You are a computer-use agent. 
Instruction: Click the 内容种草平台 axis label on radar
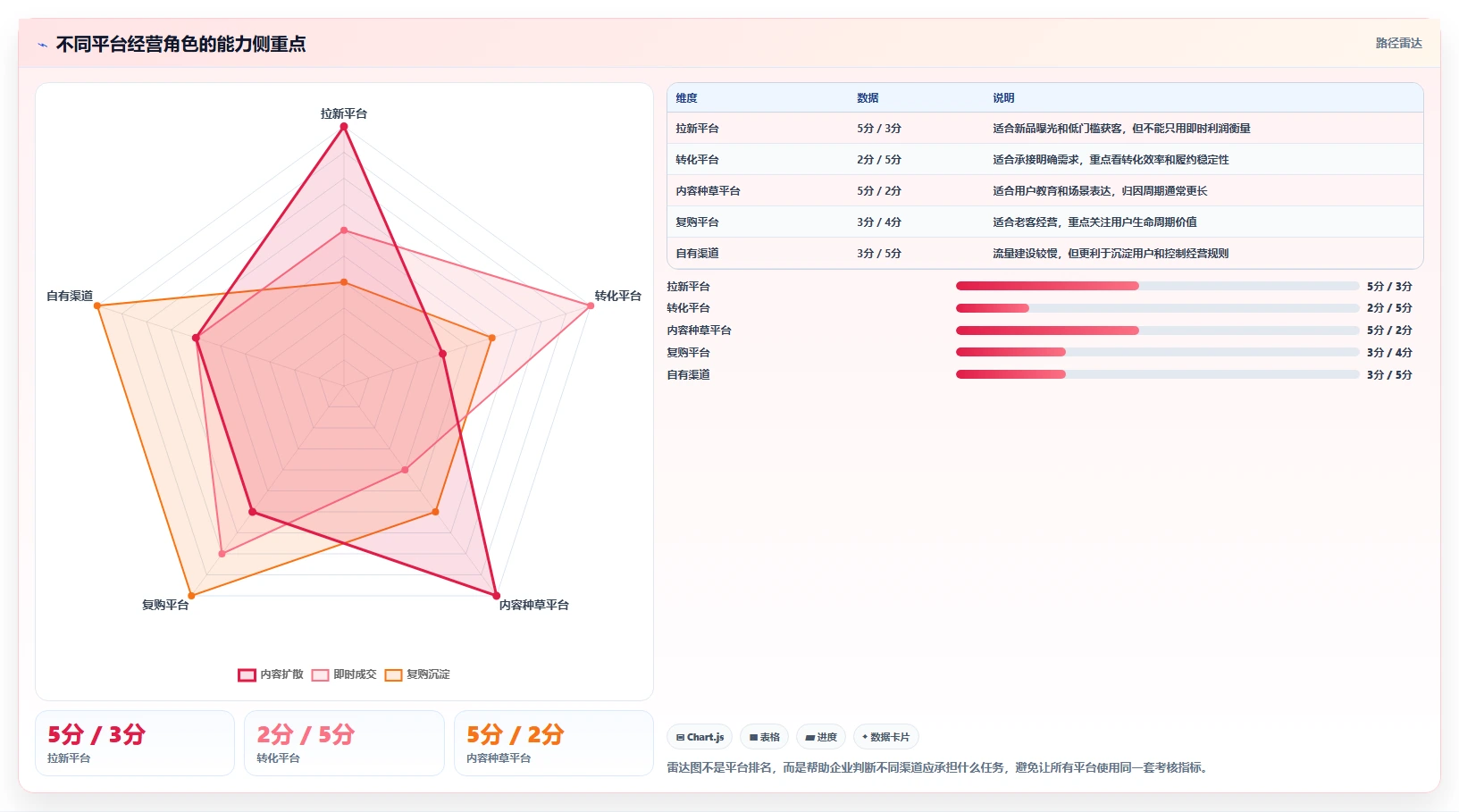(534, 605)
